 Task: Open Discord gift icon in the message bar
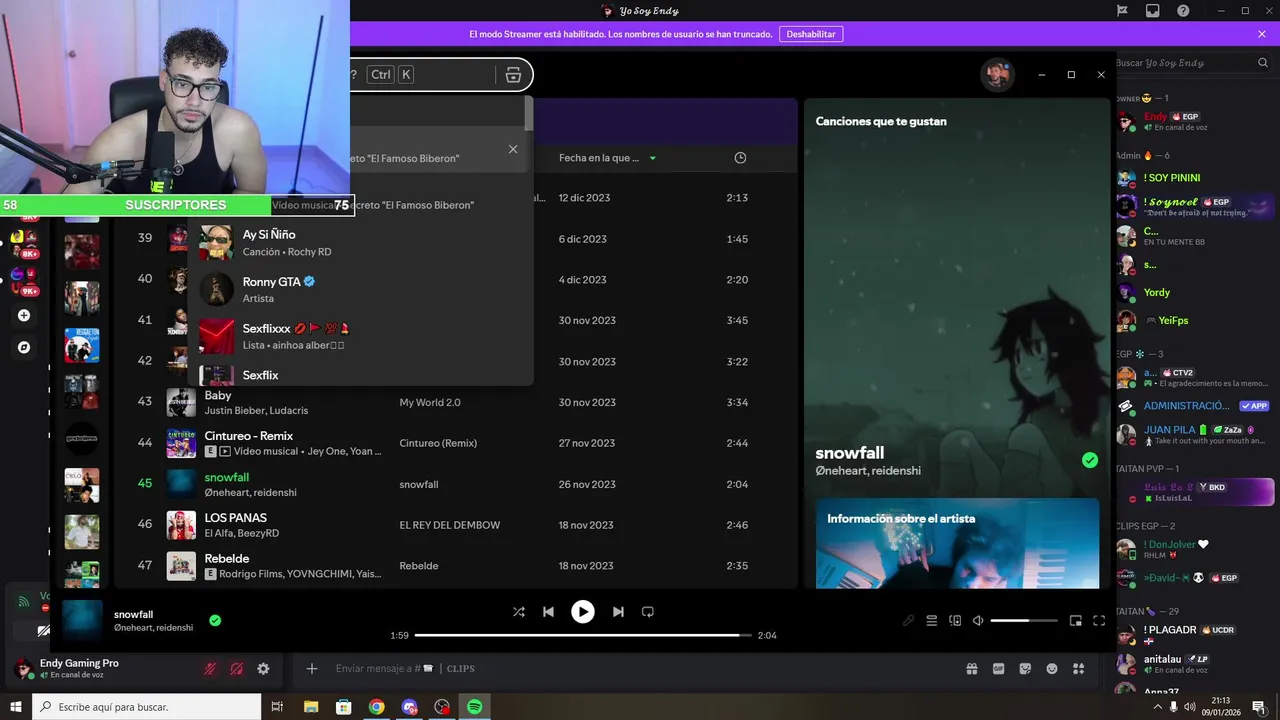tap(971, 669)
